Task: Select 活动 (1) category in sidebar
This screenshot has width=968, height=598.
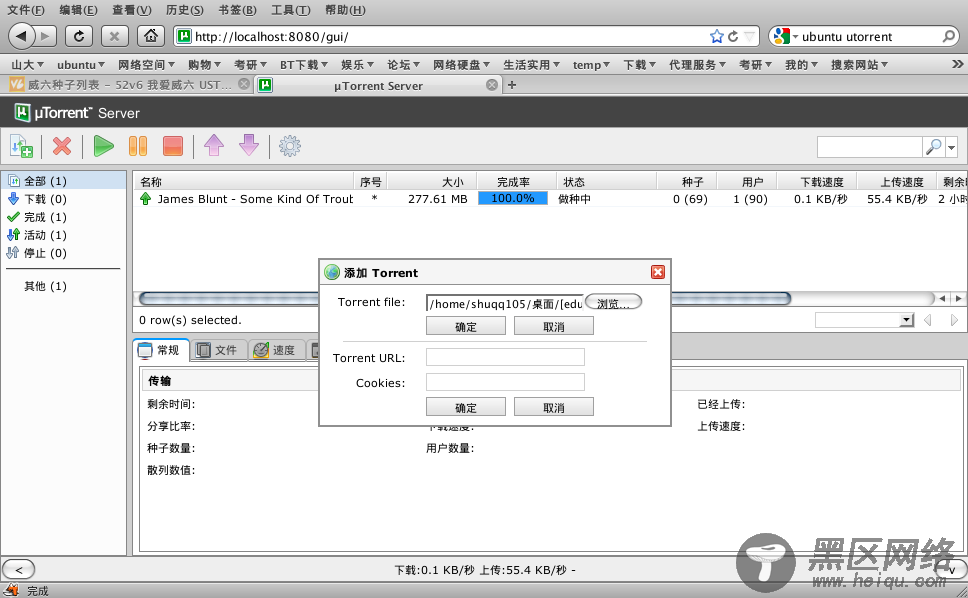Action: (64, 235)
